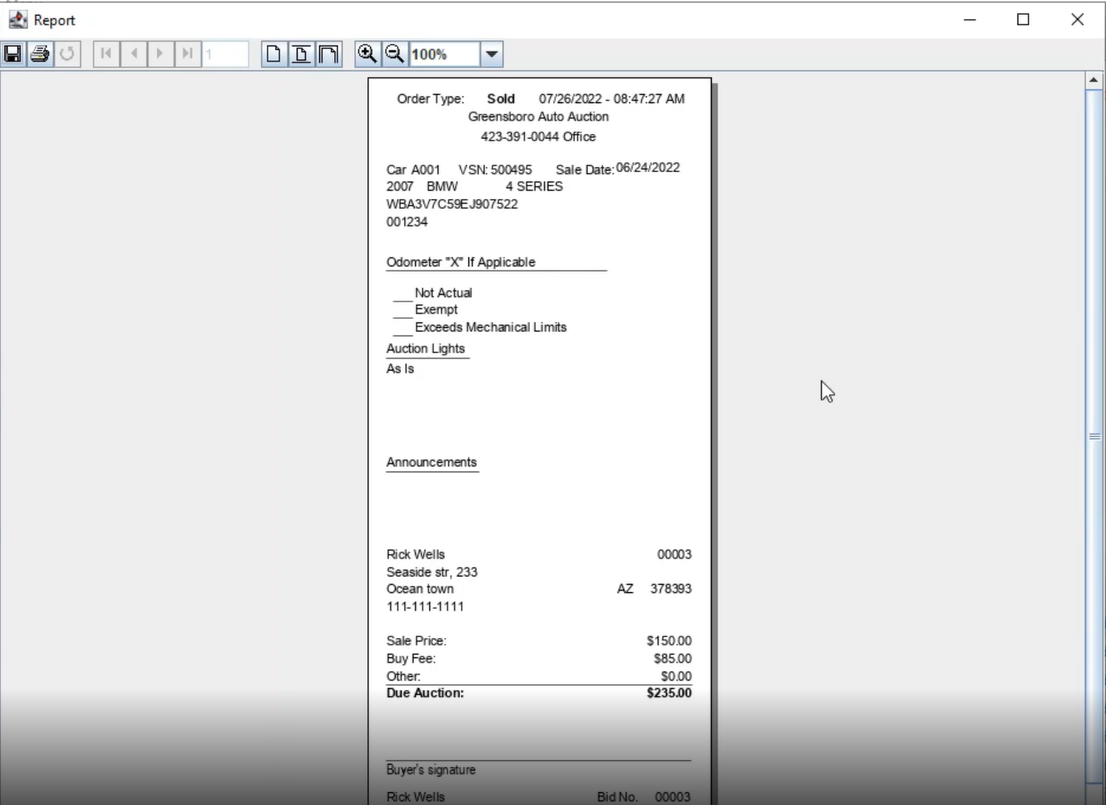Close the Report window
The width and height of the screenshot is (1106, 805).
tap(1077, 20)
